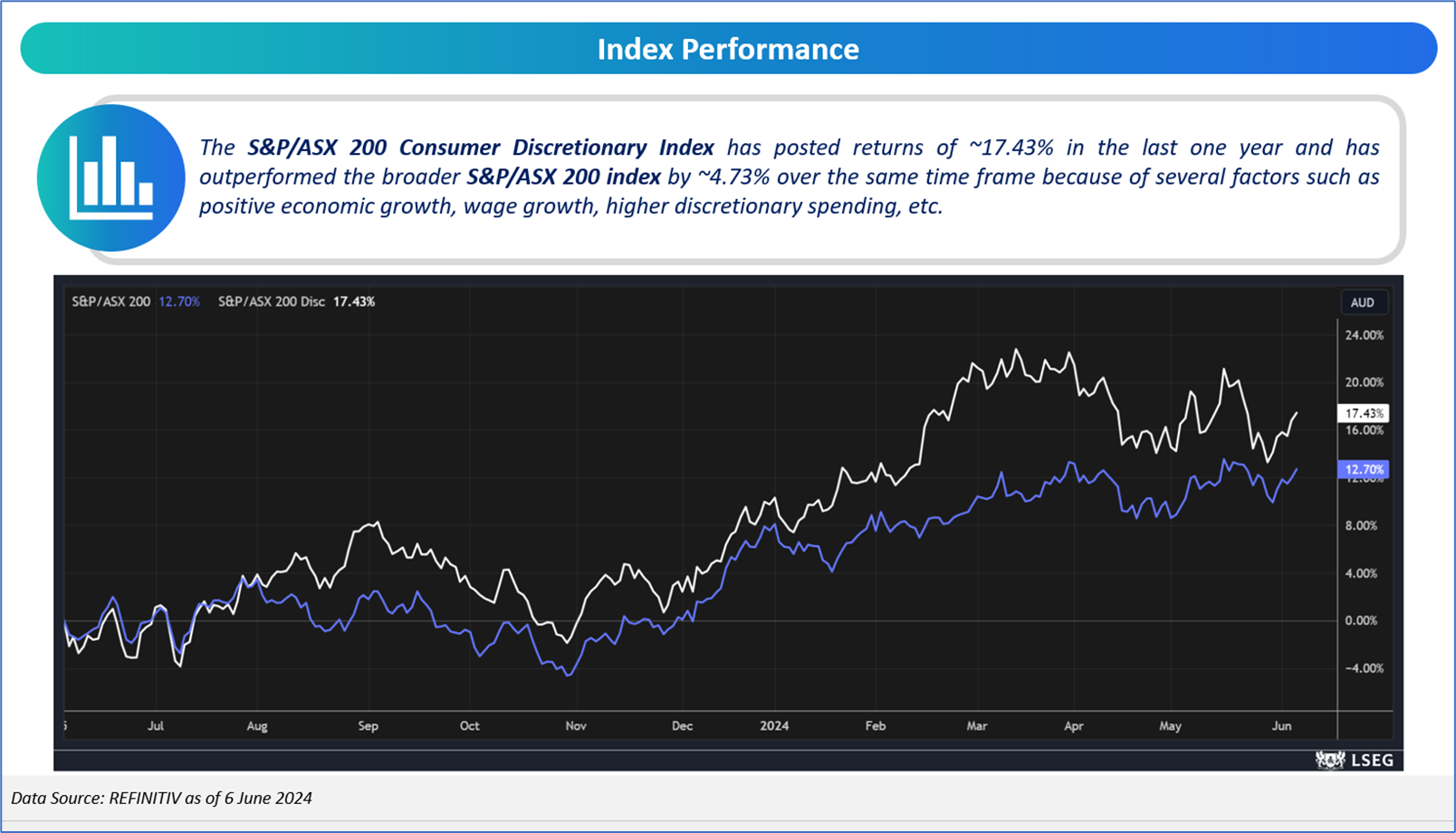This screenshot has width=1456, height=833.
Task: Click the May label on time axis
Action: pos(1171,726)
